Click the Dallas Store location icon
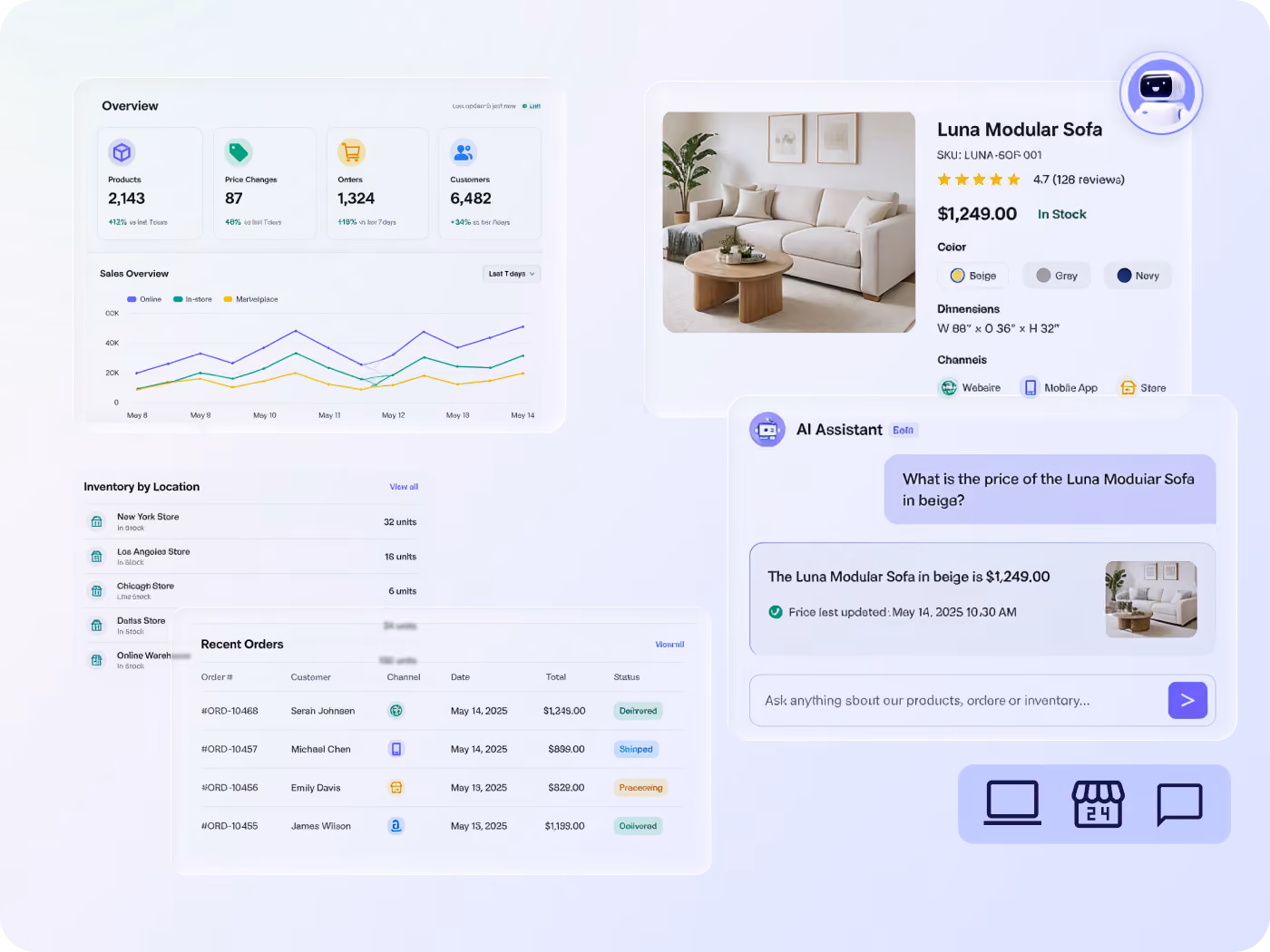This screenshot has height=952, width=1270. pyautogui.click(x=97, y=625)
